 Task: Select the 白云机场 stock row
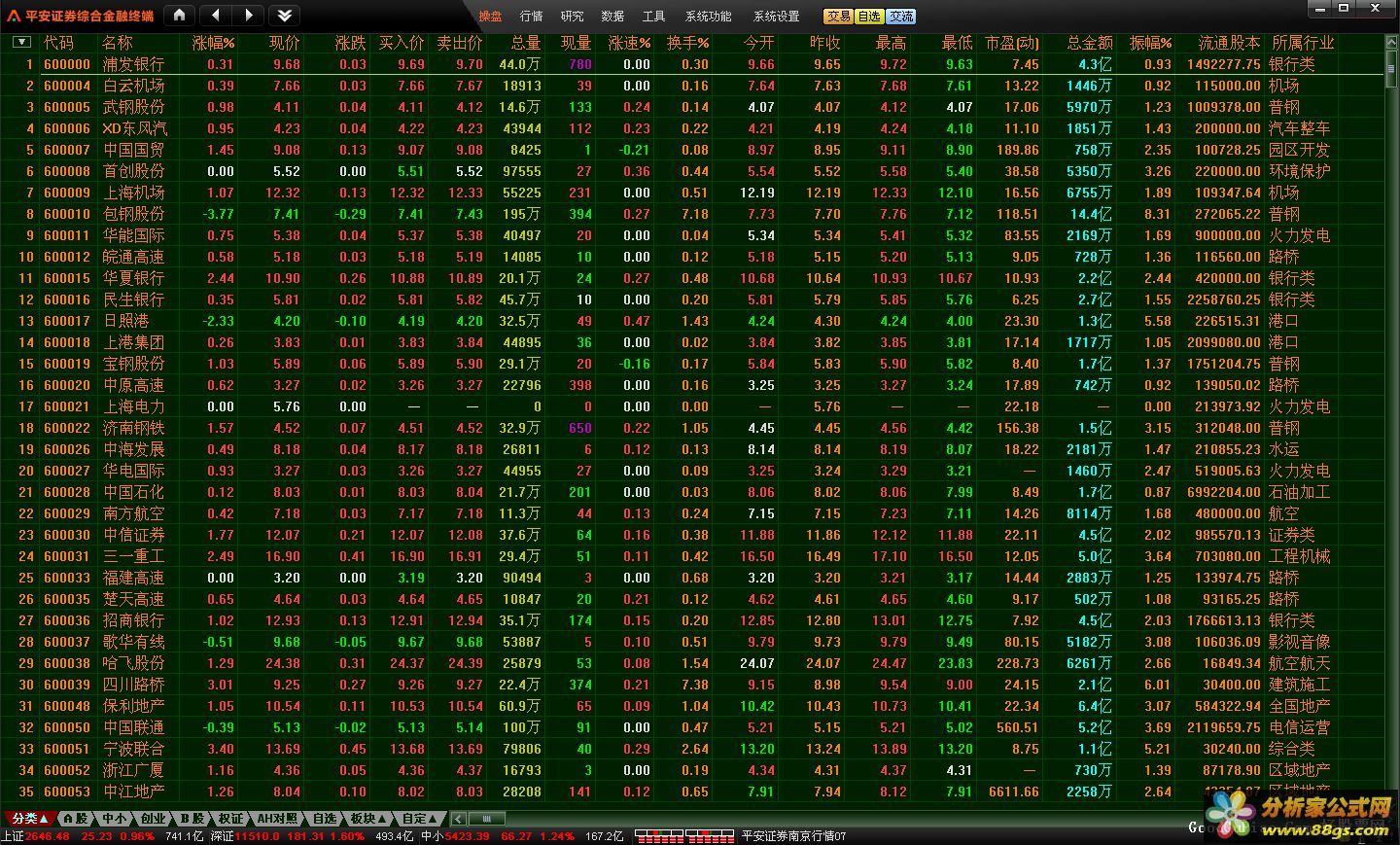pyautogui.click(x=692, y=86)
